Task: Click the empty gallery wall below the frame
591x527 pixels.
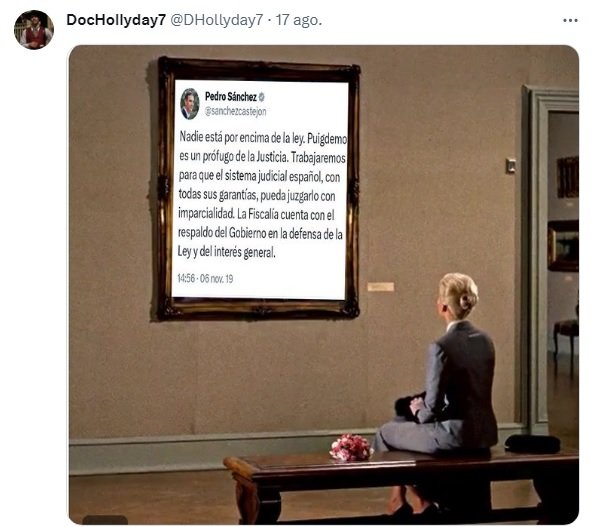Action: (x=226, y=377)
